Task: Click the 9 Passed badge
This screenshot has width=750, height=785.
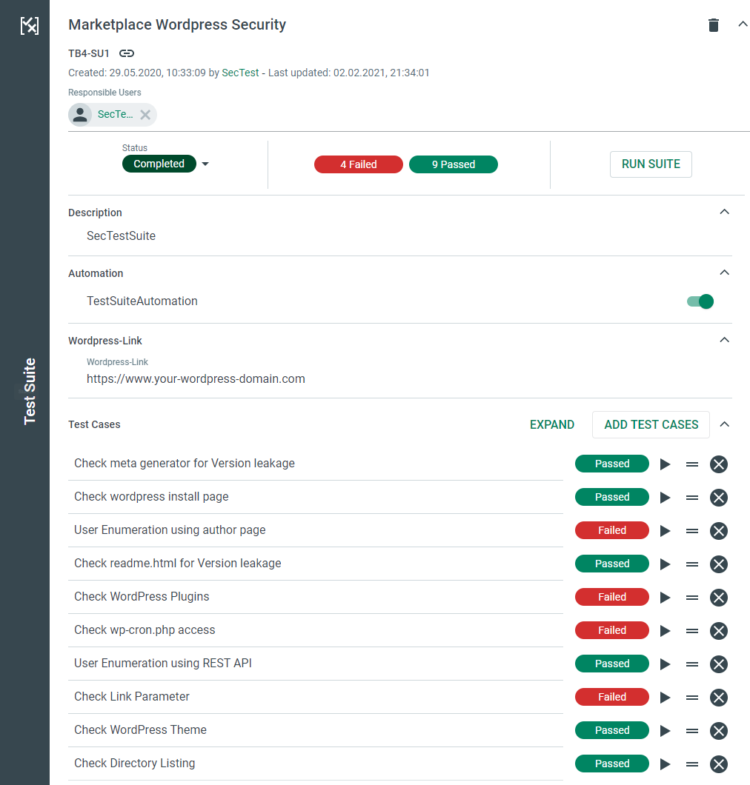Action: click(x=454, y=164)
